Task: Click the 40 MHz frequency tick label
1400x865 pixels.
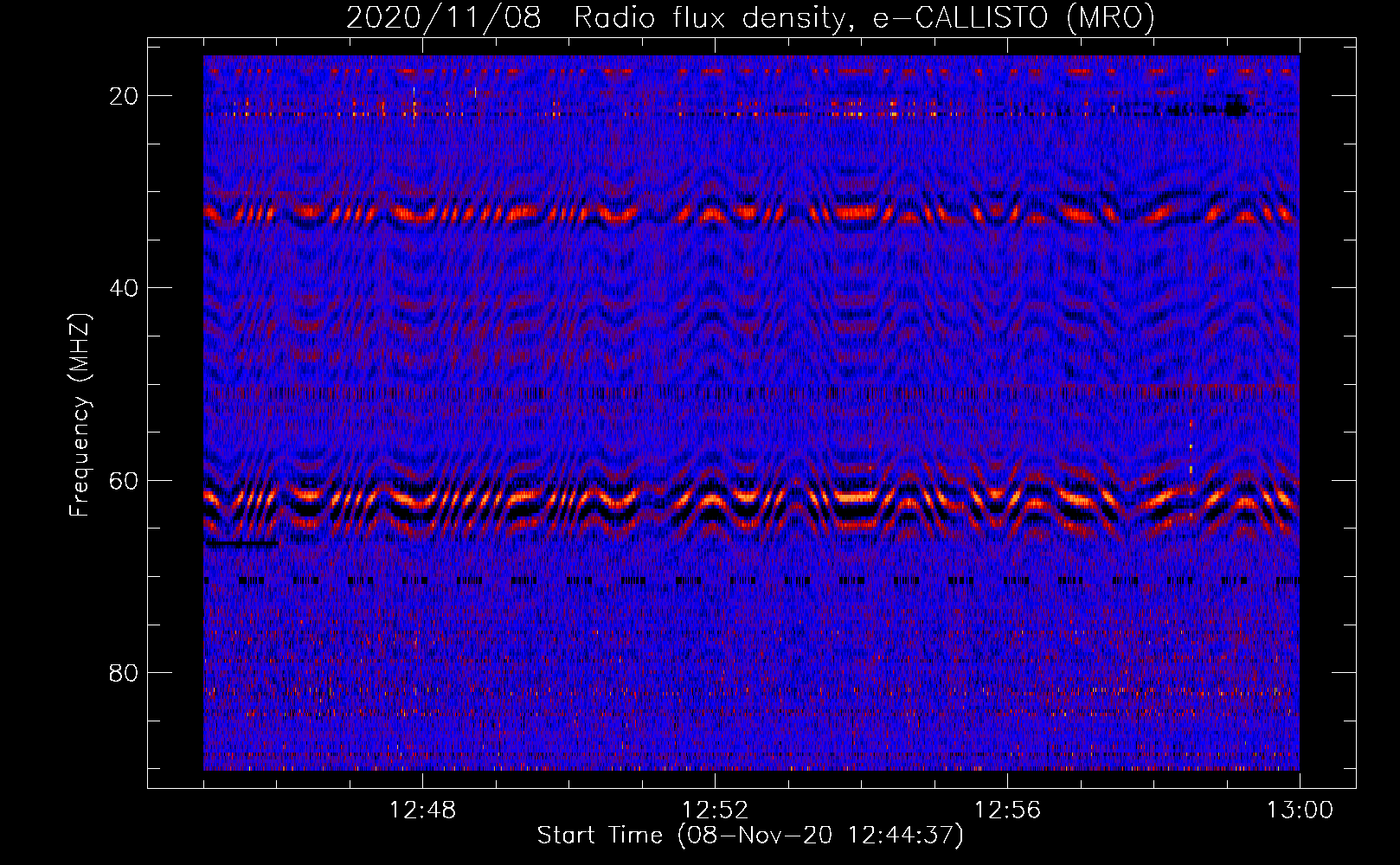Action: [x=125, y=288]
